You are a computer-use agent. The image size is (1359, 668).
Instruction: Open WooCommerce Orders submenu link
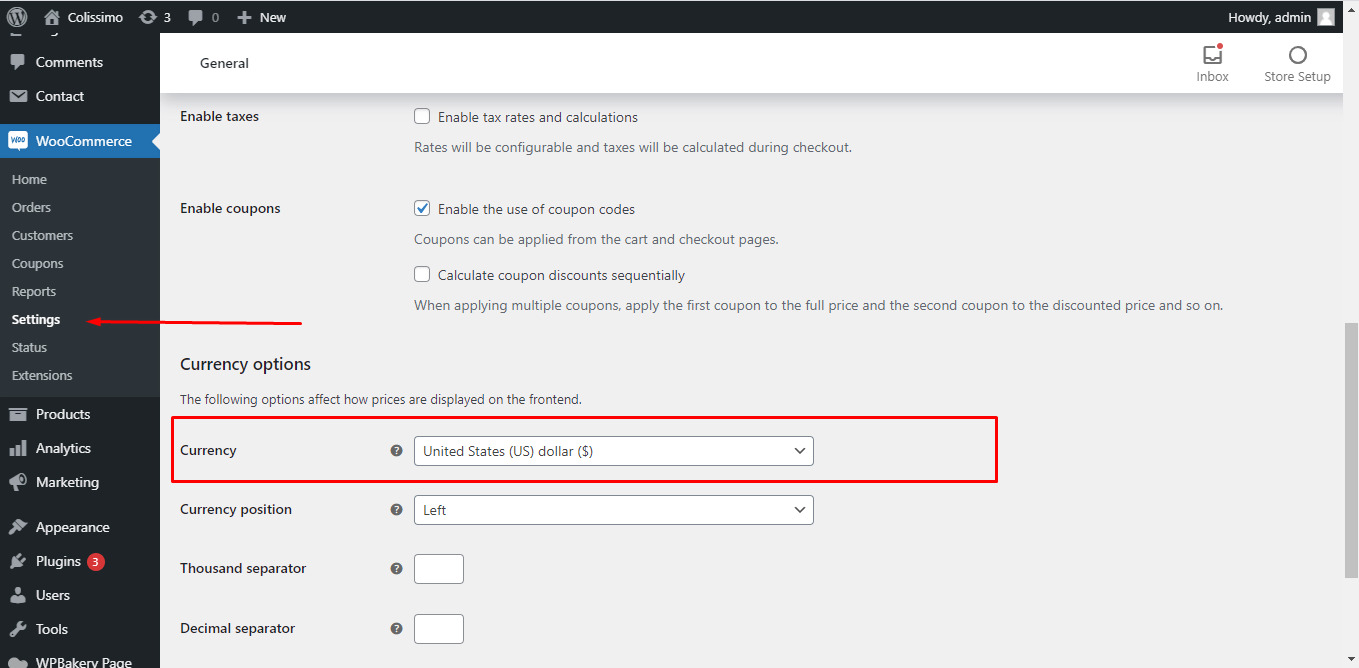[31, 207]
